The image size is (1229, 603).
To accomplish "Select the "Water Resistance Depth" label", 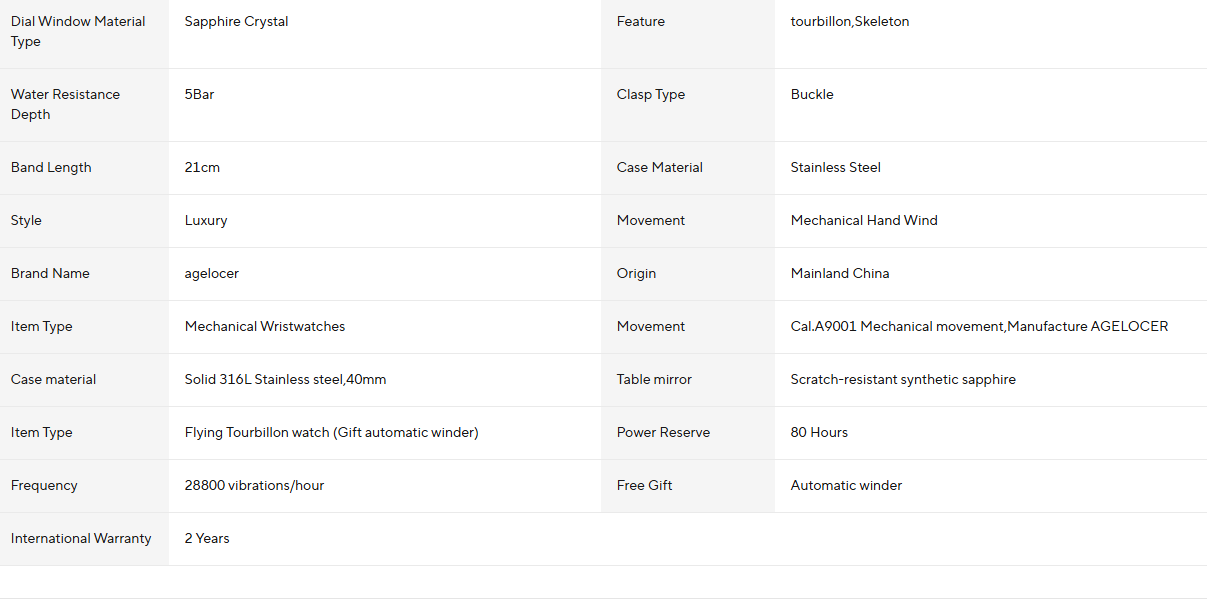I will tap(65, 104).
